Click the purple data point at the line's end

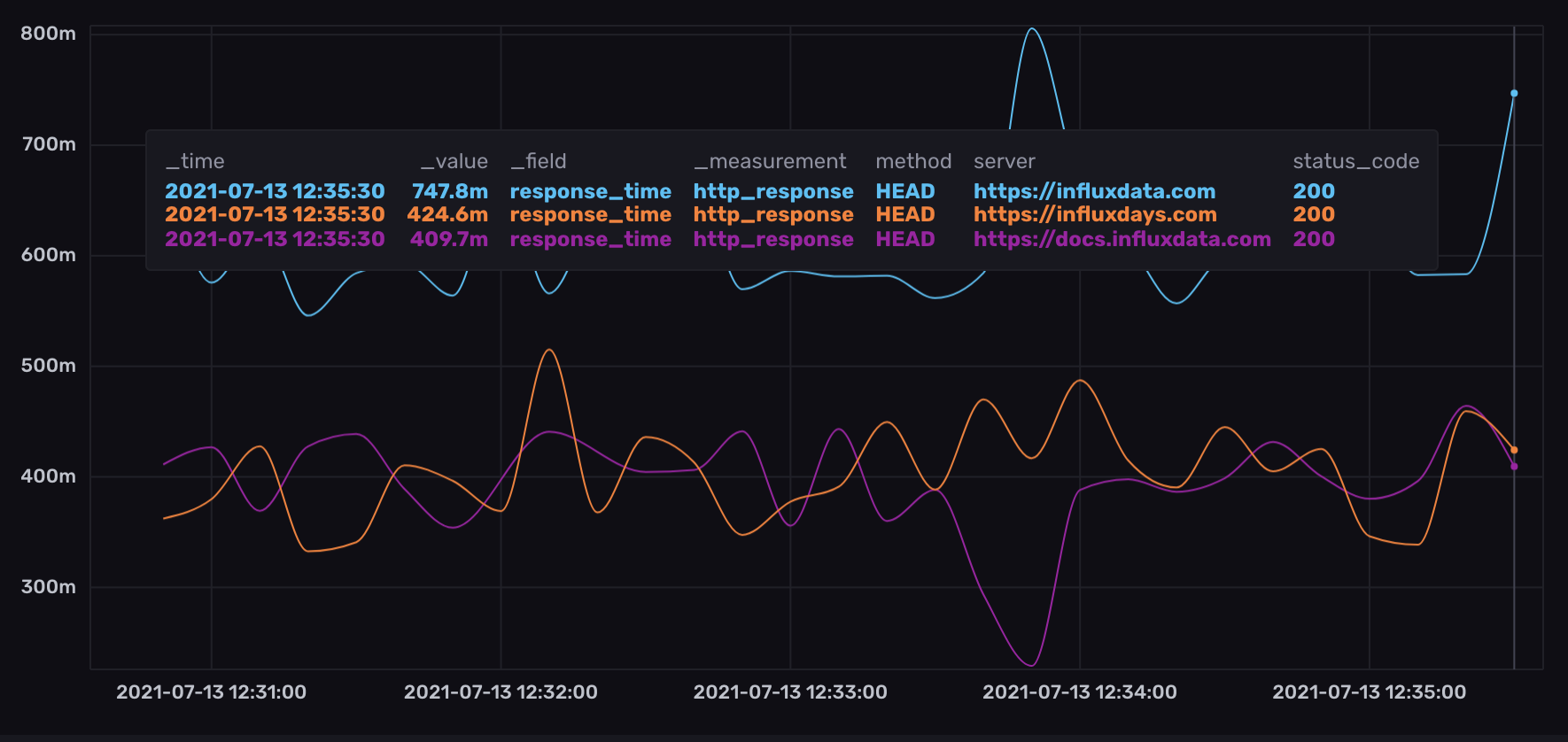click(x=1514, y=467)
